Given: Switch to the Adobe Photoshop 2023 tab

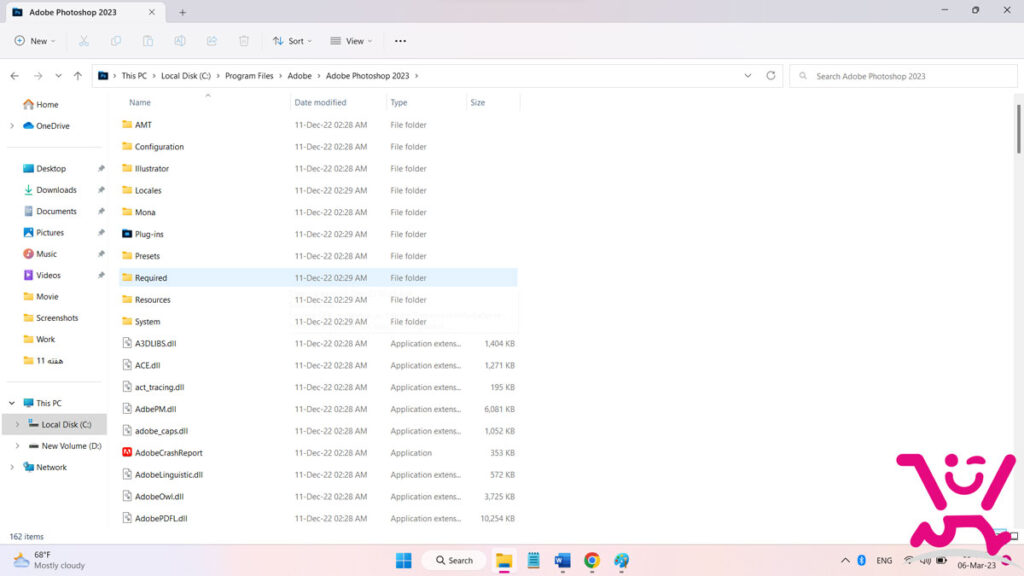Looking at the screenshot, I should [x=83, y=12].
